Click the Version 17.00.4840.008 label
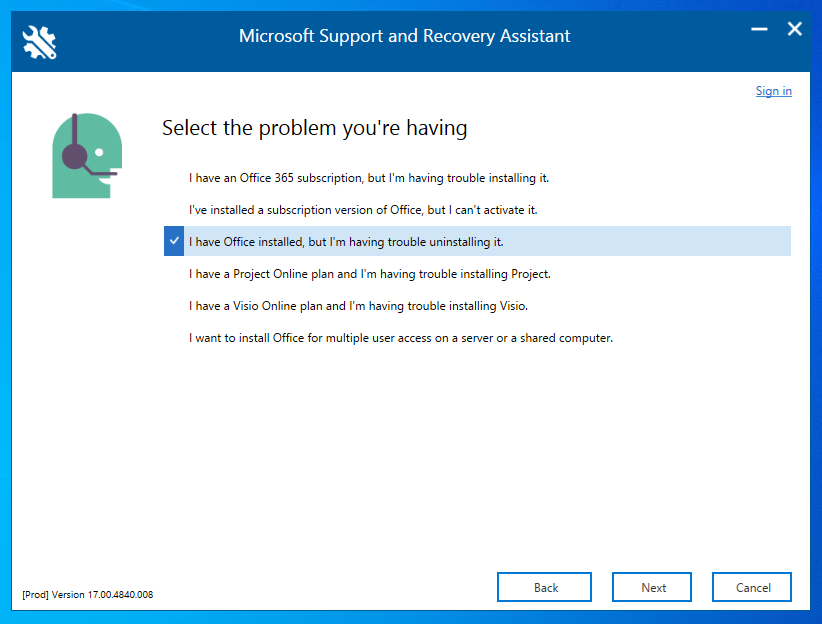Screen dimensions: 822x624 (87, 595)
